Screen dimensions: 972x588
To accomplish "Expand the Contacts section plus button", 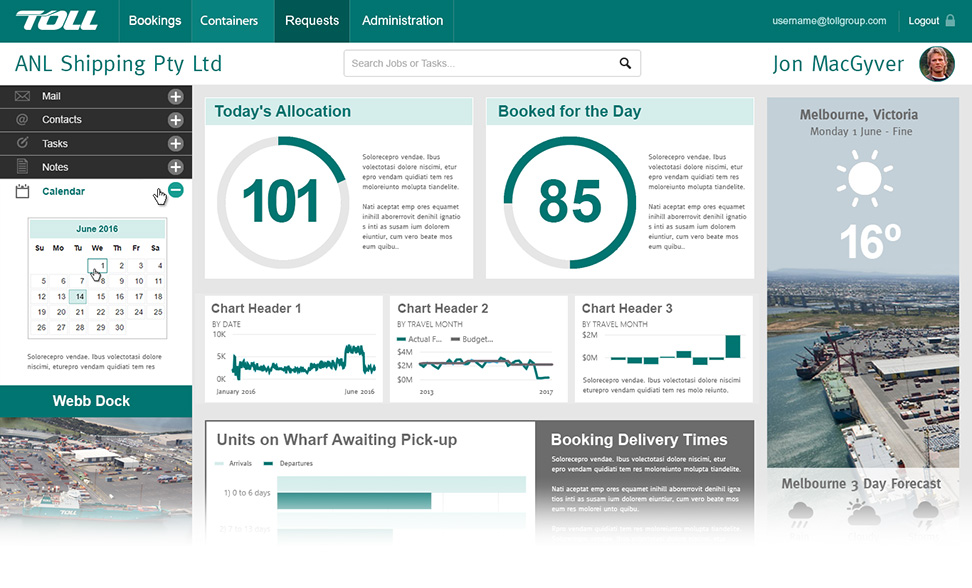I will 175,120.
